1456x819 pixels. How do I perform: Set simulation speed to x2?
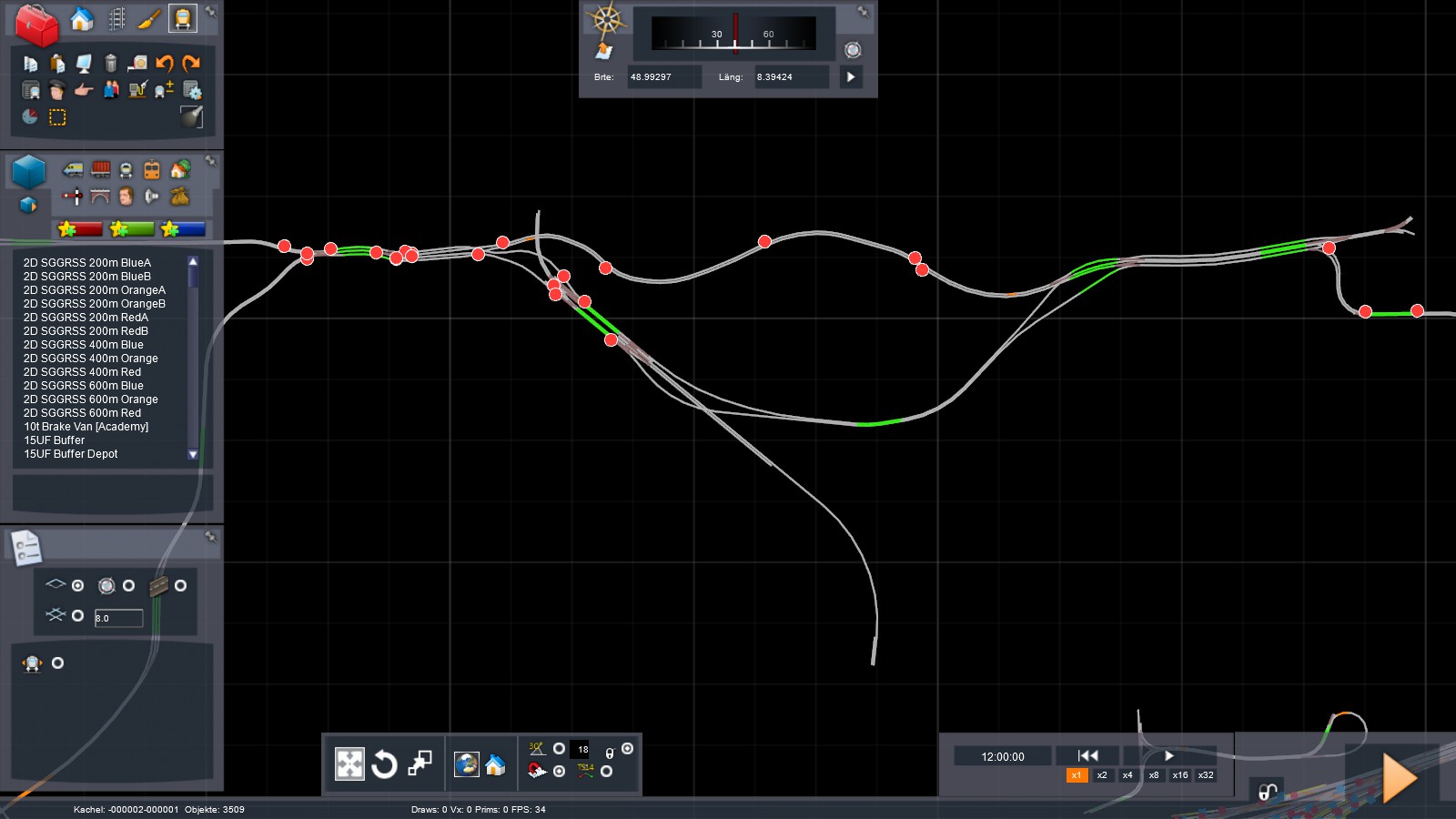[1102, 775]
